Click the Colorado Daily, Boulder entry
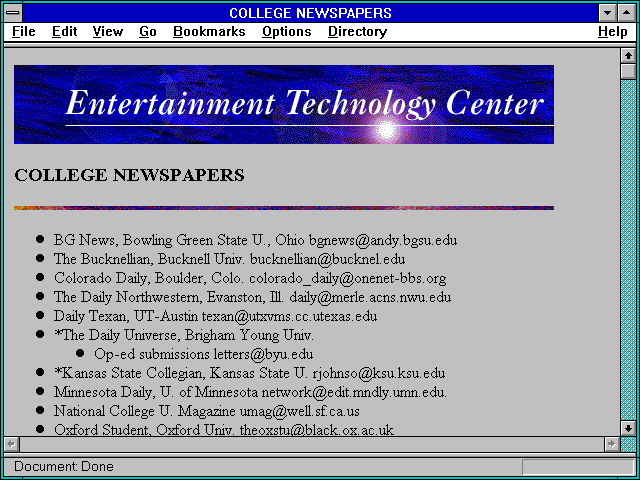640x480 pixels. (250, 278)
